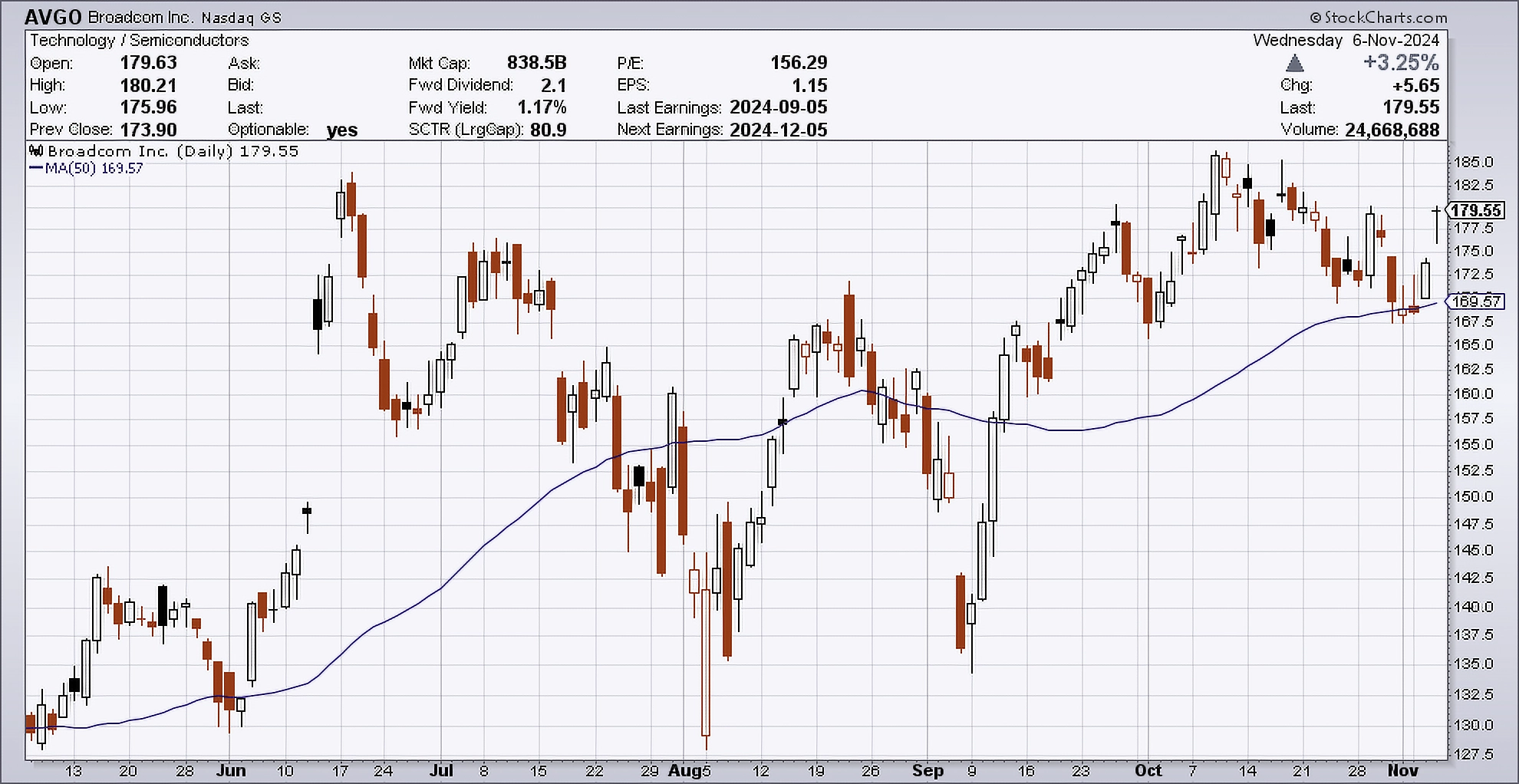Click the Nov month label on time axis

(x=1403, y=770)
